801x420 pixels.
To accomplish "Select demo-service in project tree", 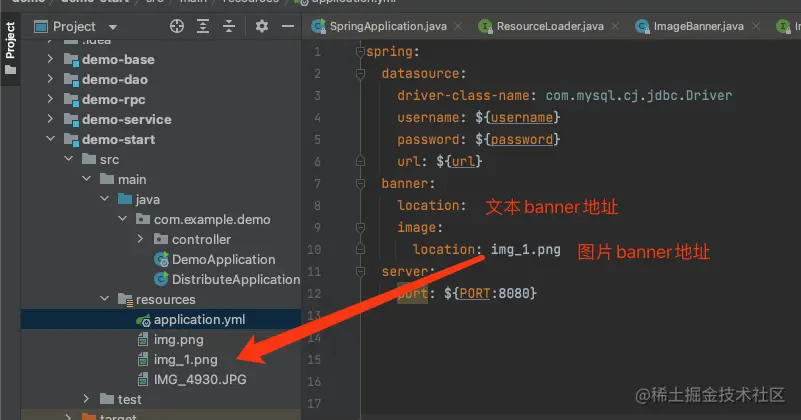I will (127, 119).
